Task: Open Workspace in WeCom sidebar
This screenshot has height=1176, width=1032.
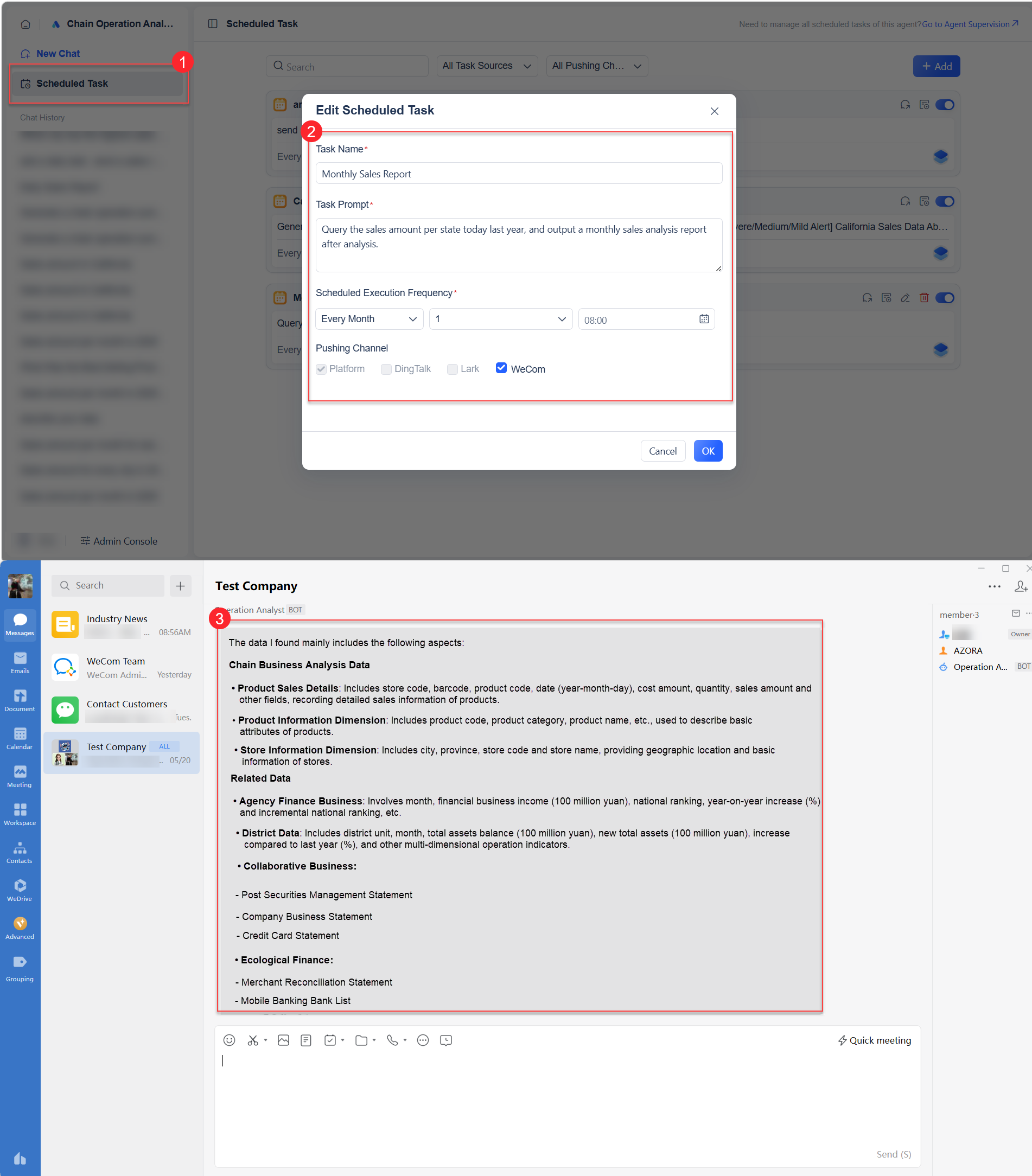Action: 20,814
